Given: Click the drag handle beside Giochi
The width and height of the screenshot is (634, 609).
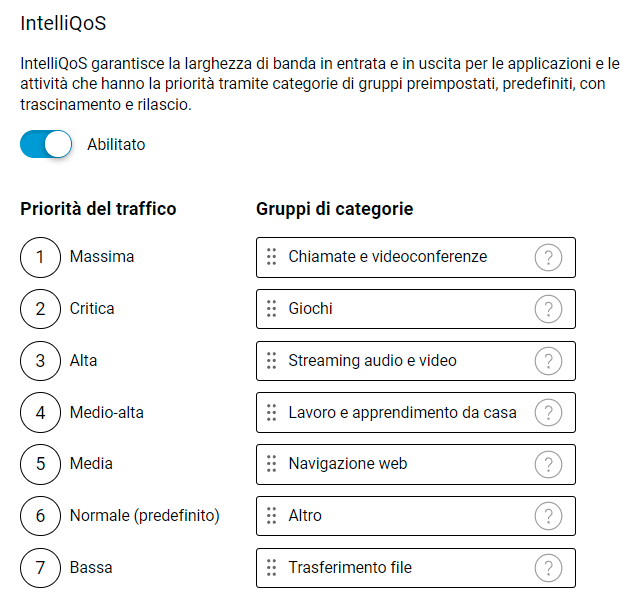Looking at the screenshot, I should coord(271,309).
